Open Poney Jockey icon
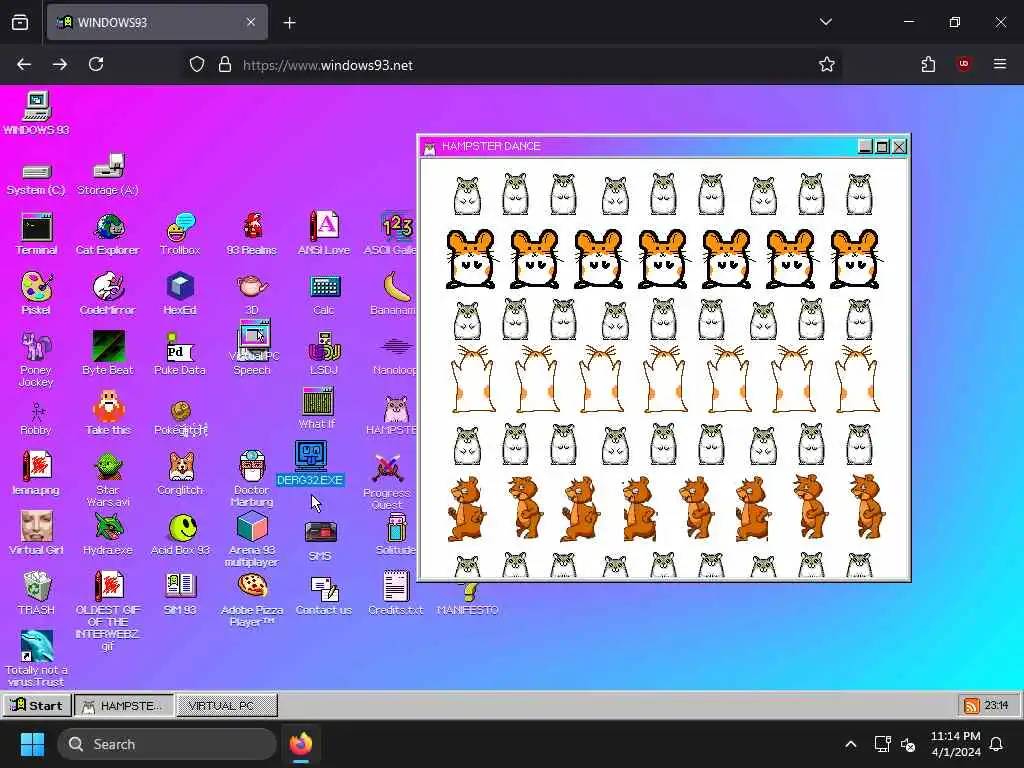 click(x=37, y=360)
